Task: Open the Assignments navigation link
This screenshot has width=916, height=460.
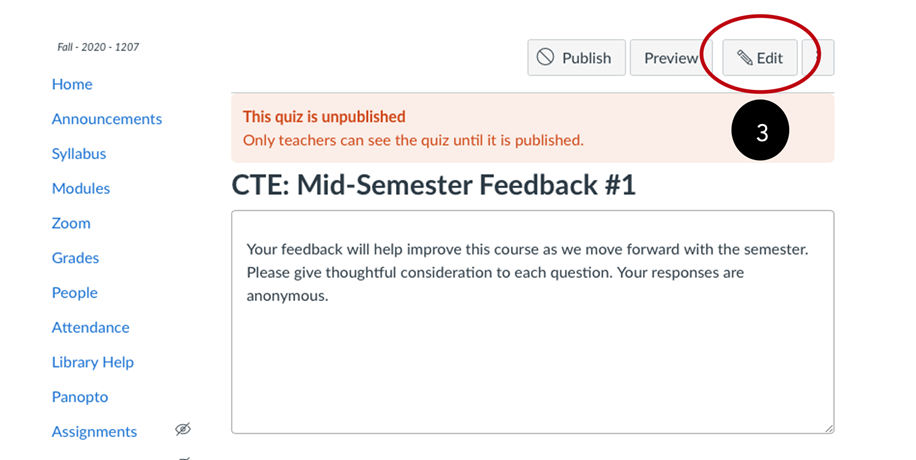Action: point(95,432)
